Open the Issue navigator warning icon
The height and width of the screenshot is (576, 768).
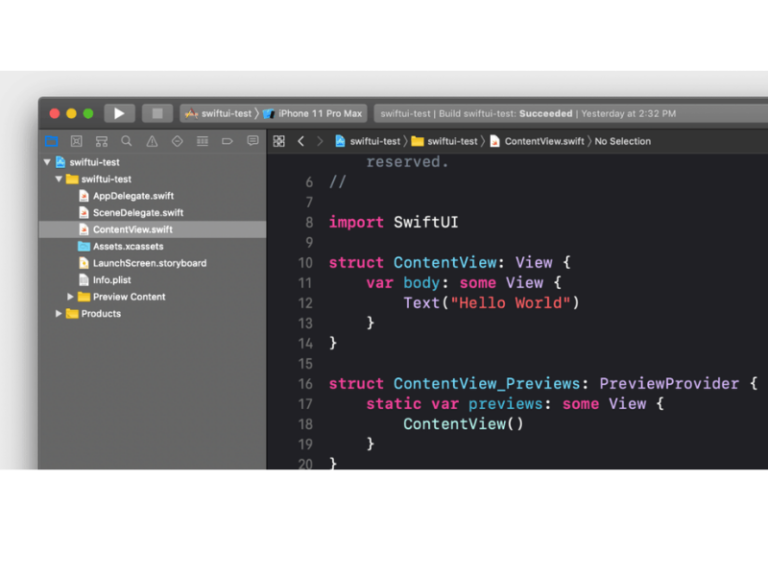click(x=152, y=141)
